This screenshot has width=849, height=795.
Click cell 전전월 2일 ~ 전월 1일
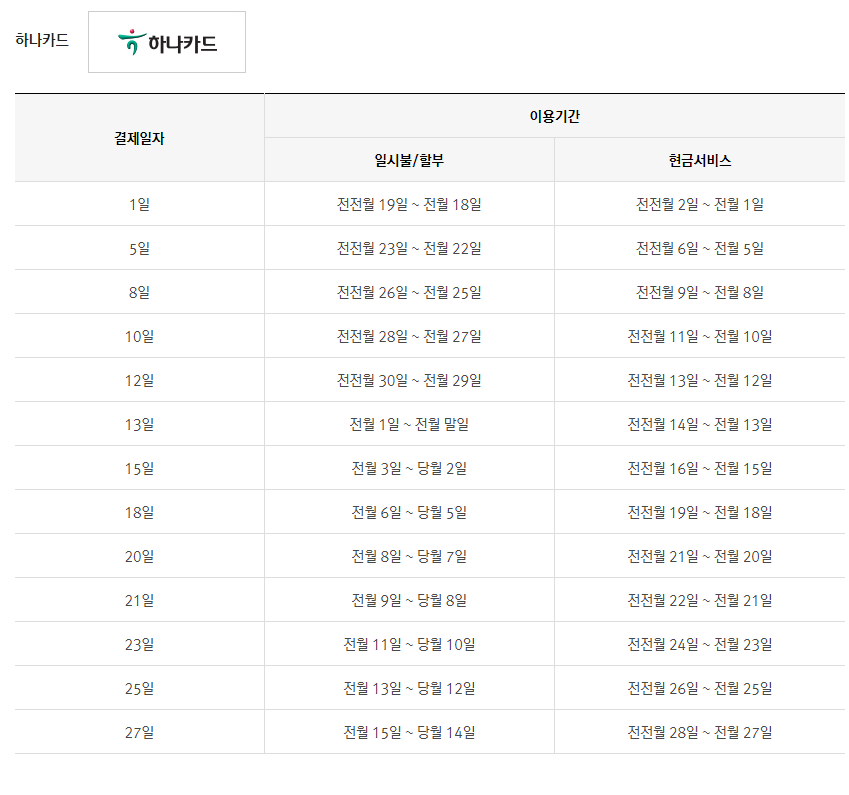[x=700, y=204]
